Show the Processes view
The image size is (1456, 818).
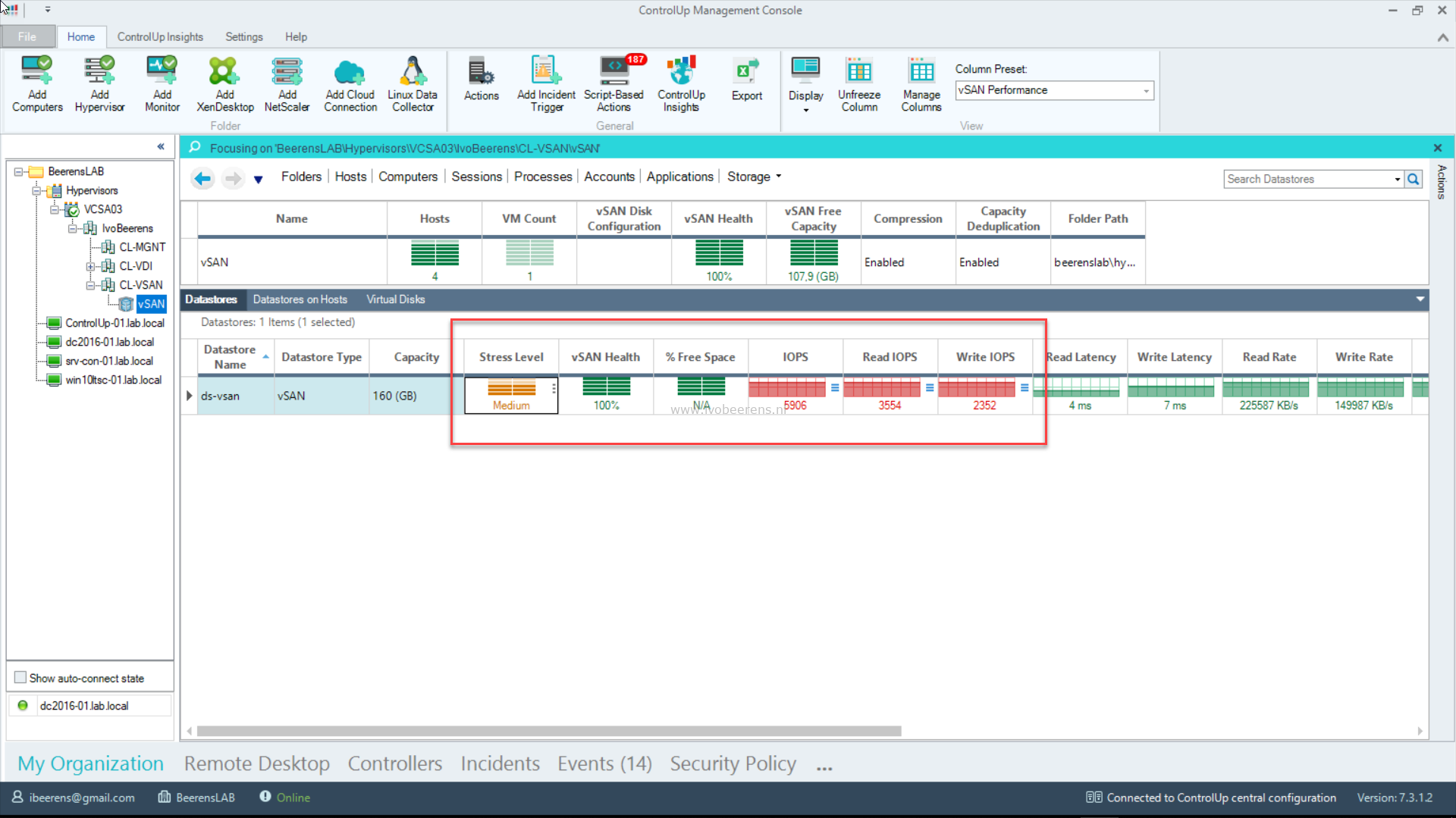pos(543,177)
